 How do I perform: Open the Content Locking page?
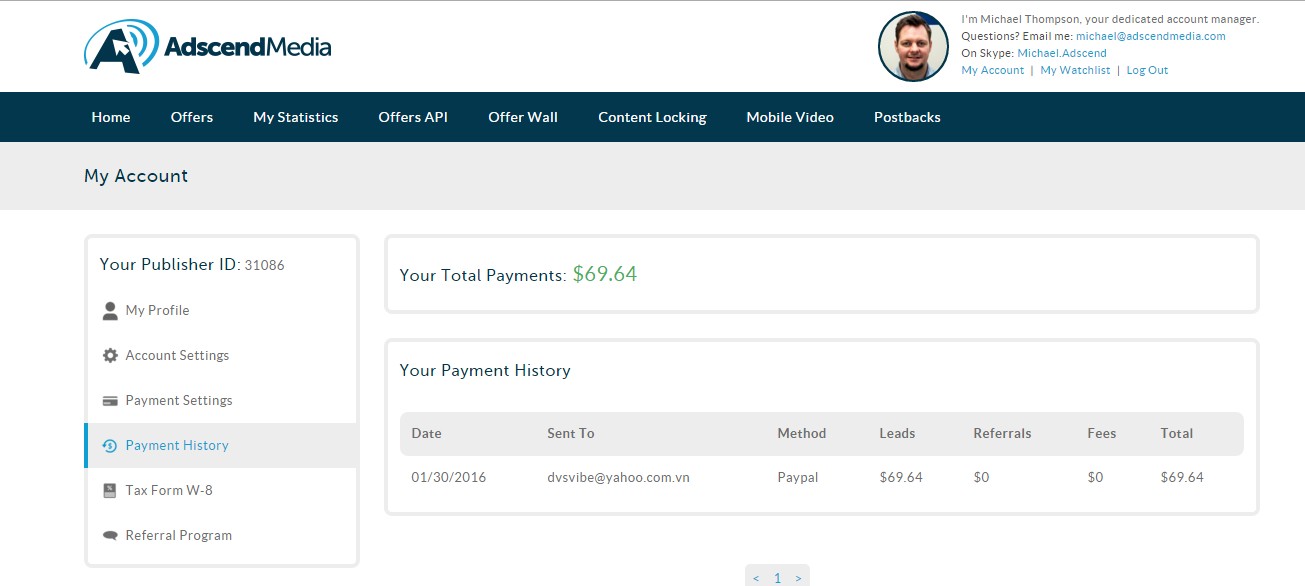[652, 117]
